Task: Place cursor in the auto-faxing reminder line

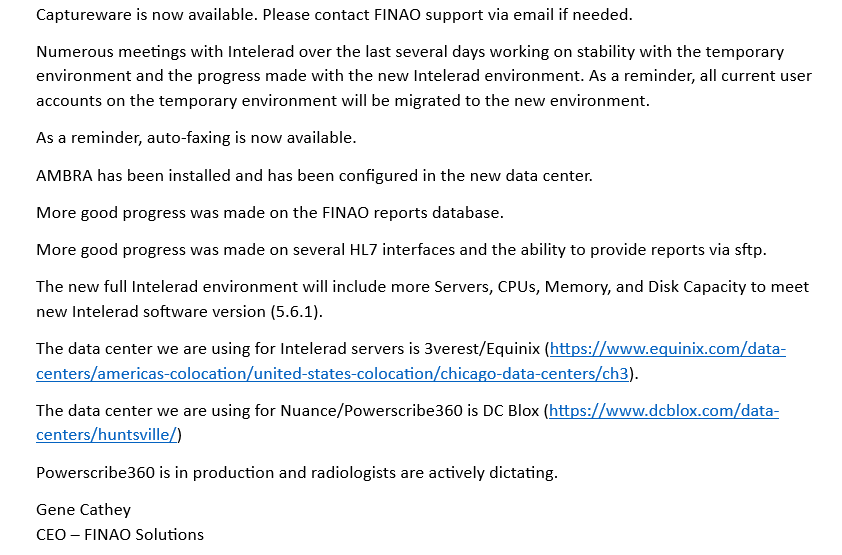Action: 196,138
